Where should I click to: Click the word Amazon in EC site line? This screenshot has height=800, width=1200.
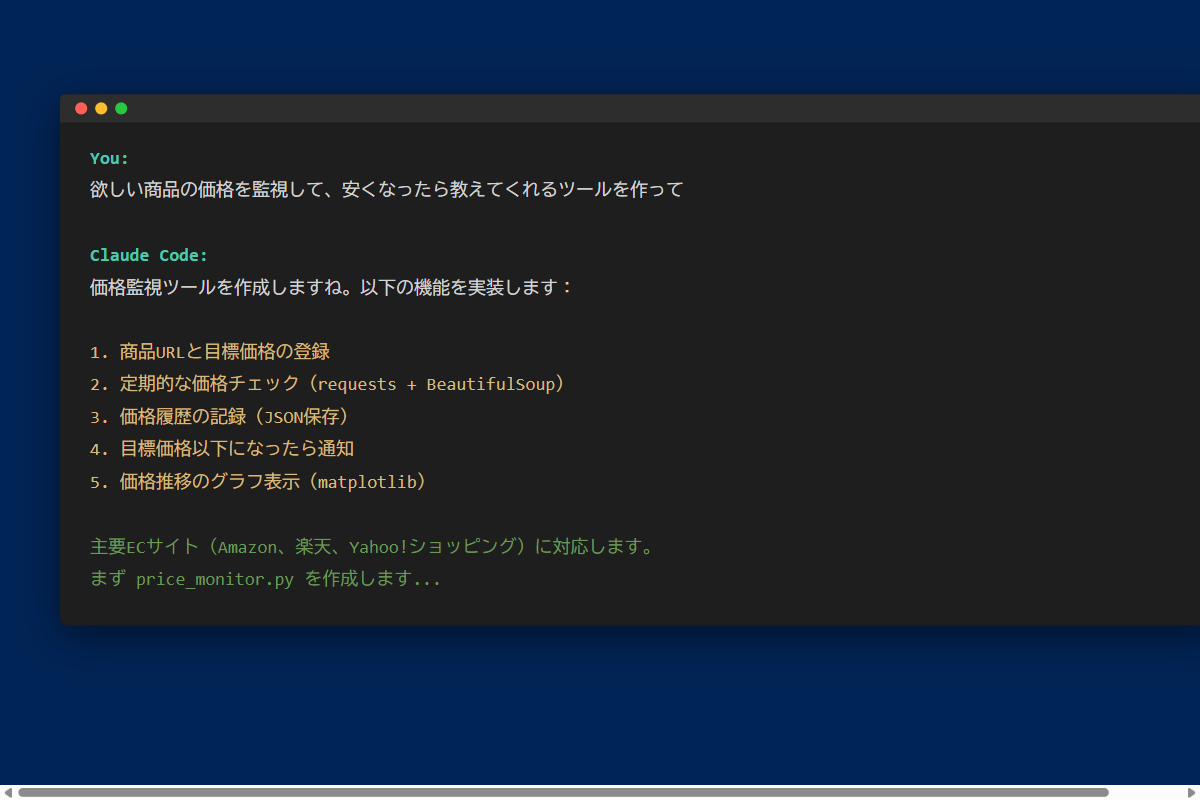tap(249, 547)
